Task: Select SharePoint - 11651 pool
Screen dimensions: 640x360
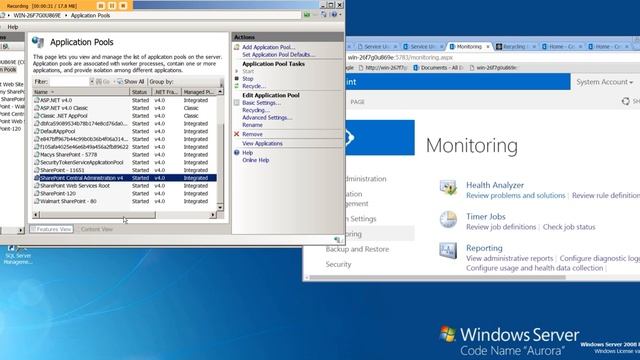Action: (x=124, y=170)
